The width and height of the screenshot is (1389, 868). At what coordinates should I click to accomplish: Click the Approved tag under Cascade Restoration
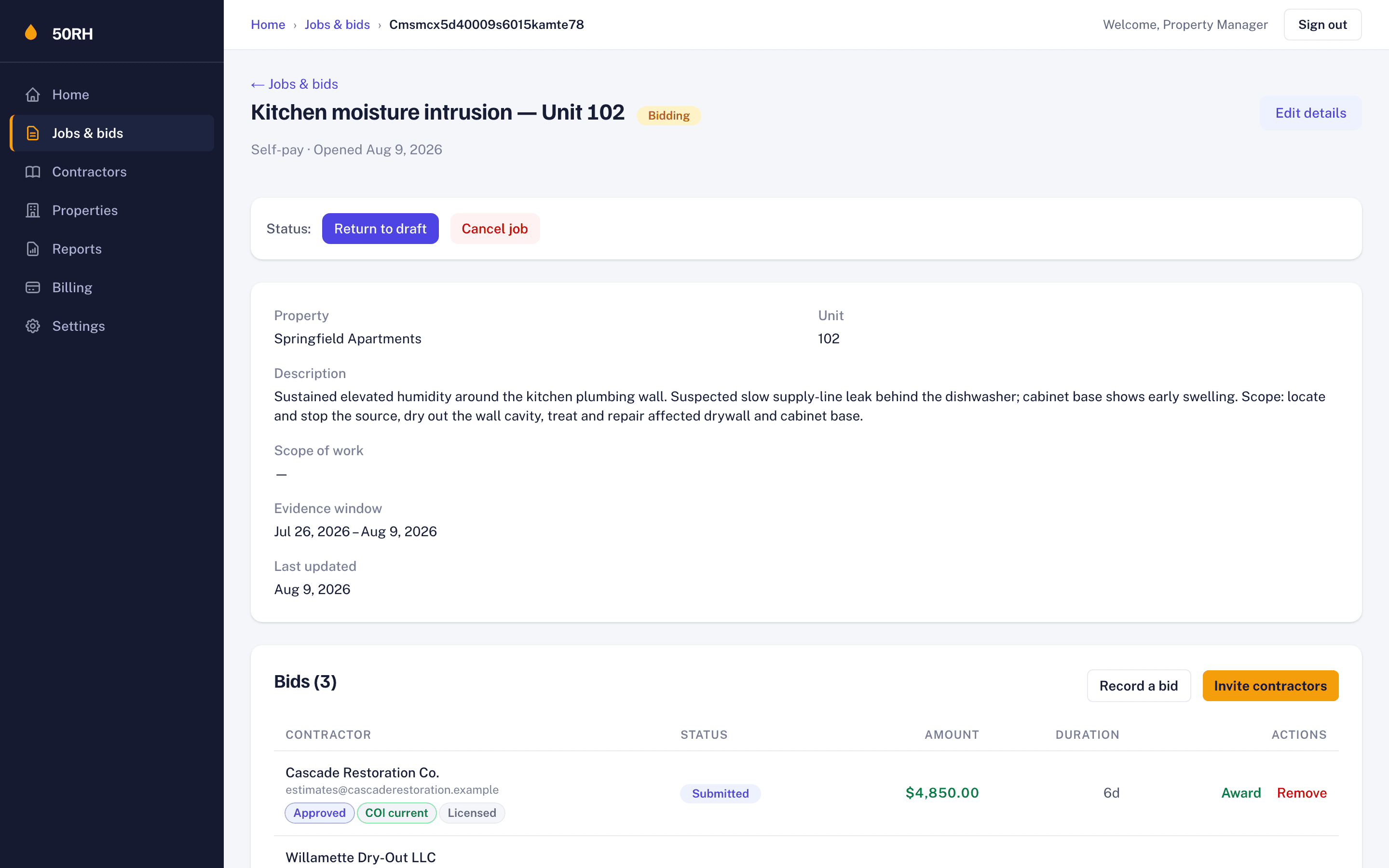click(x=320, y=813)
